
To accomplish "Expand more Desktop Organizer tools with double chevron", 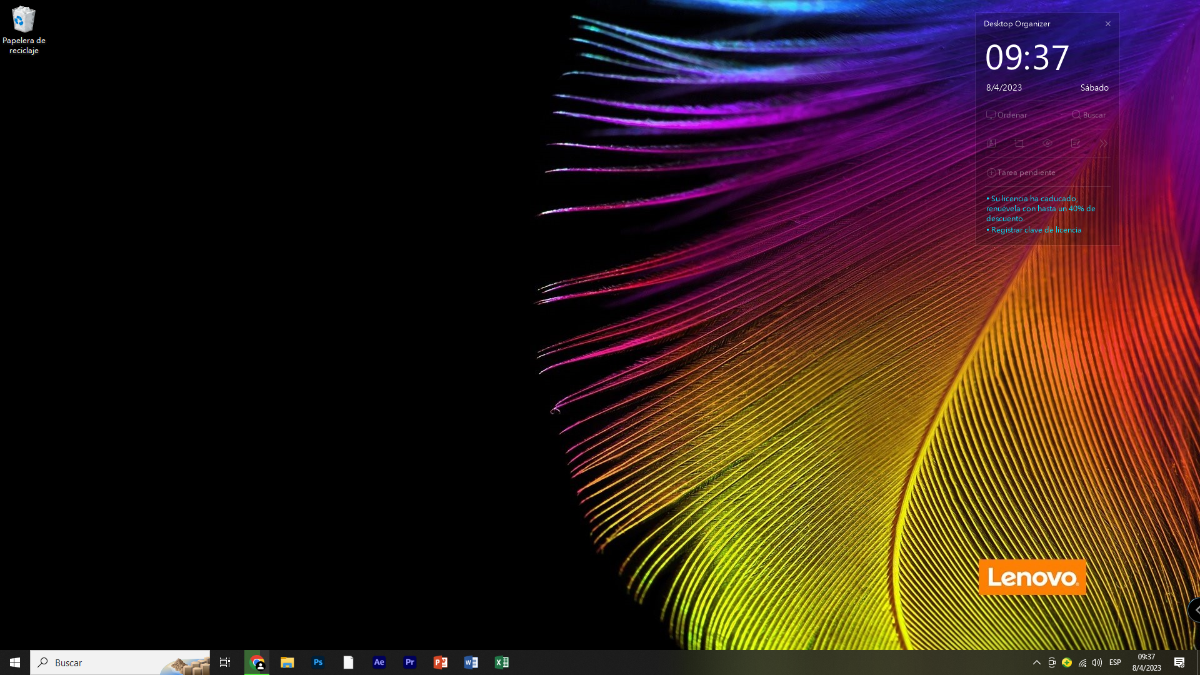I will [1104, 143].
